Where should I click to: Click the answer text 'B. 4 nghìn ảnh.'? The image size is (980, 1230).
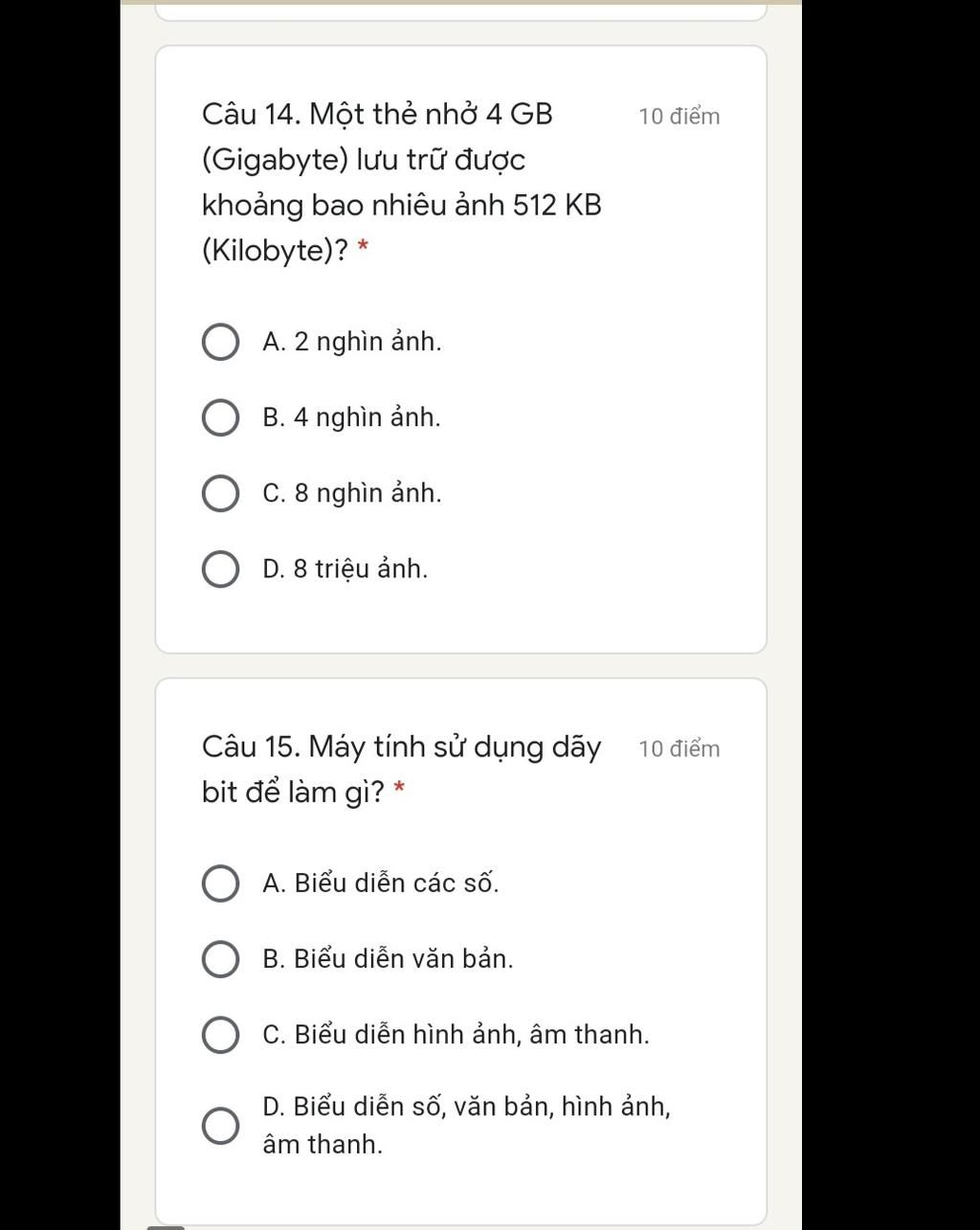point(351,417)
